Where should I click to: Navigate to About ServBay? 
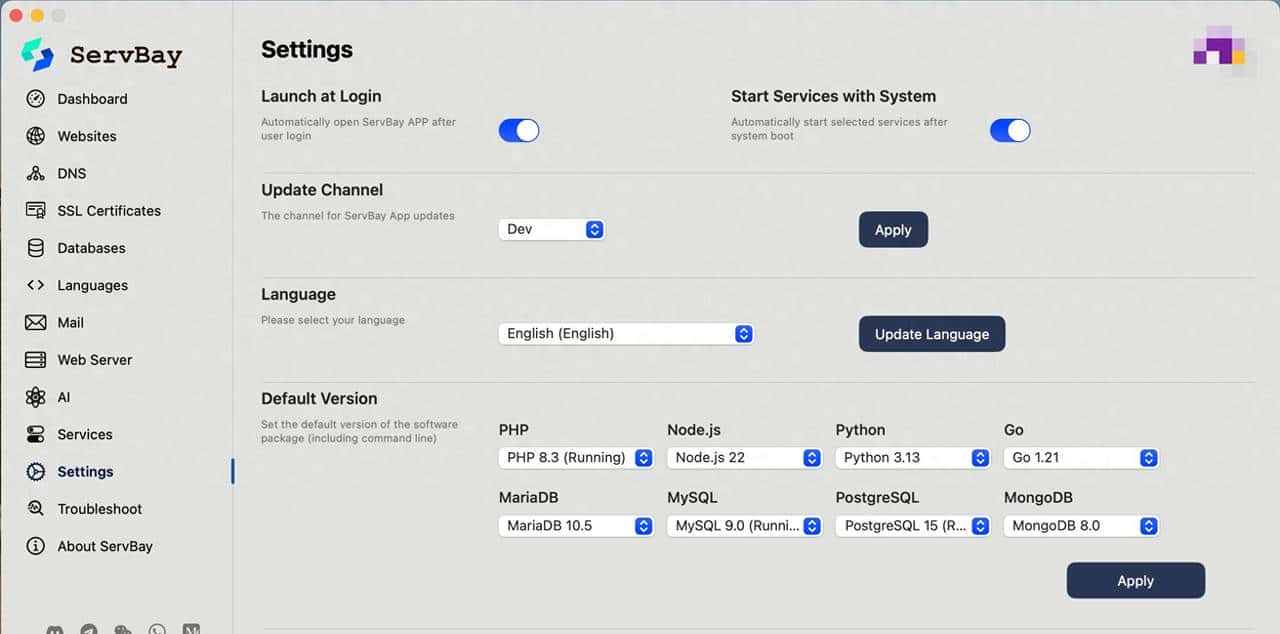click(x=104, y=546)
